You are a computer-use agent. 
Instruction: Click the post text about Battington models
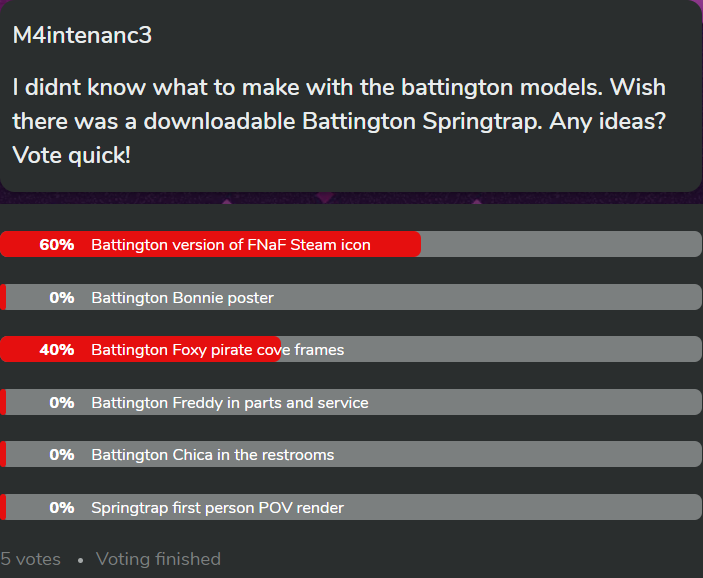340,122
